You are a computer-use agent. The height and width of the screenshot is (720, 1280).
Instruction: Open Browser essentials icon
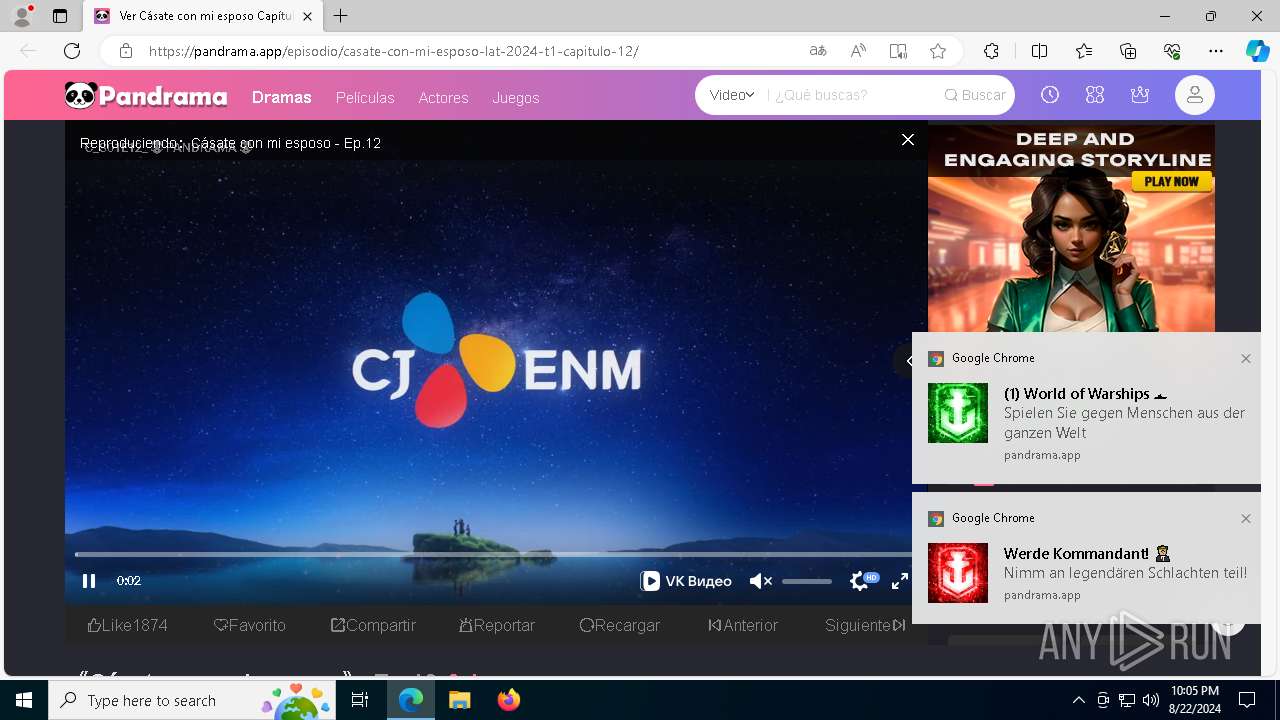[x=1172, y=51]
